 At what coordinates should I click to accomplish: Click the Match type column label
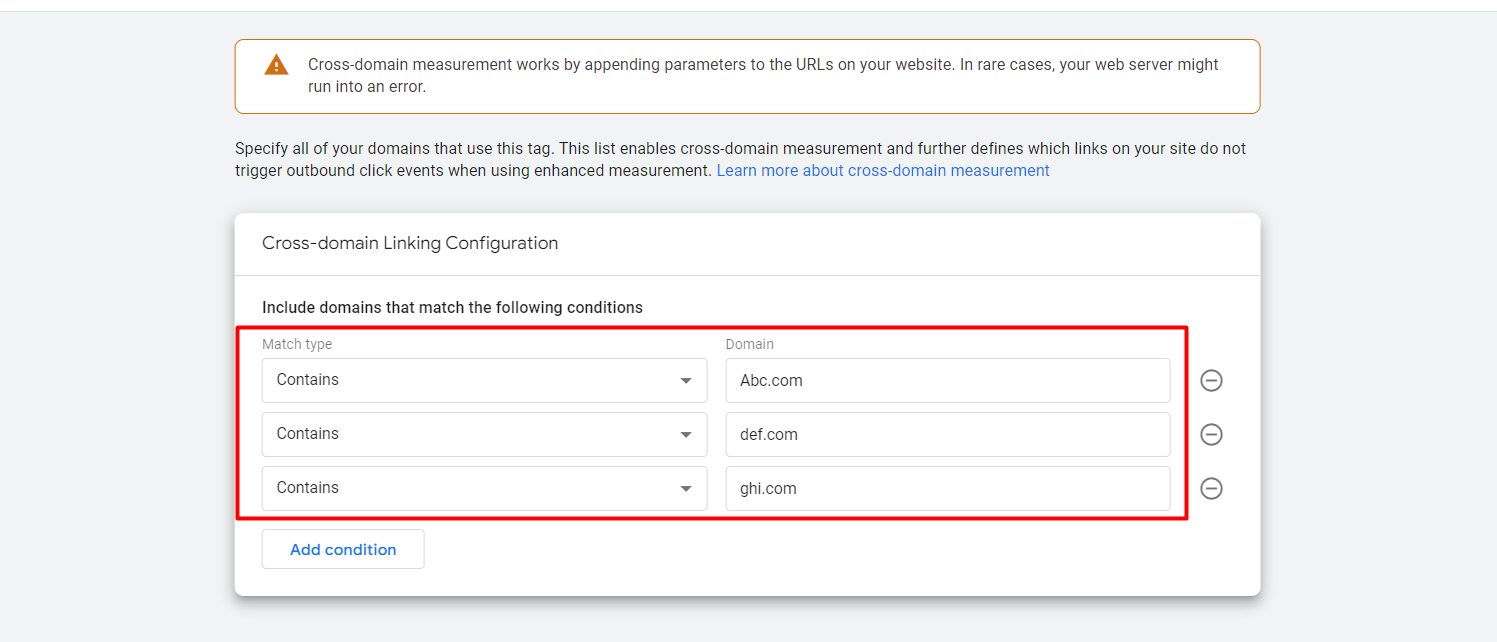297,344
